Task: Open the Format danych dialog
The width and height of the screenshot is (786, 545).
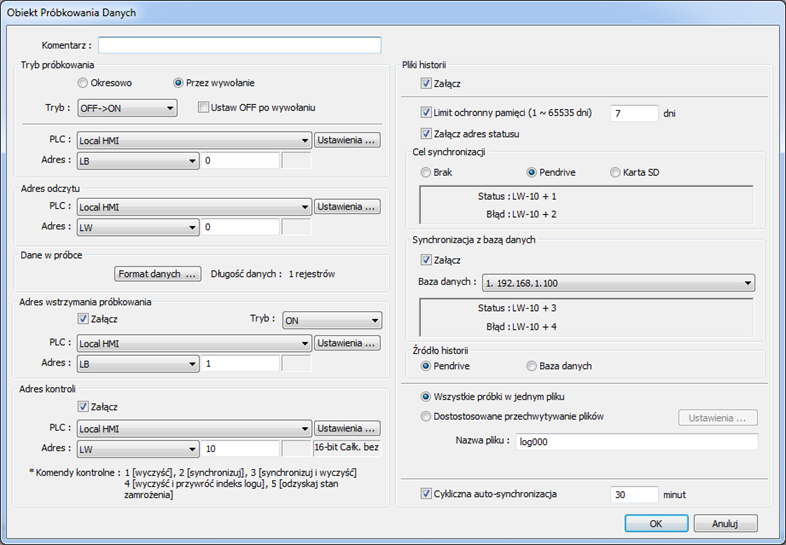Action: [x=157, y=274]
